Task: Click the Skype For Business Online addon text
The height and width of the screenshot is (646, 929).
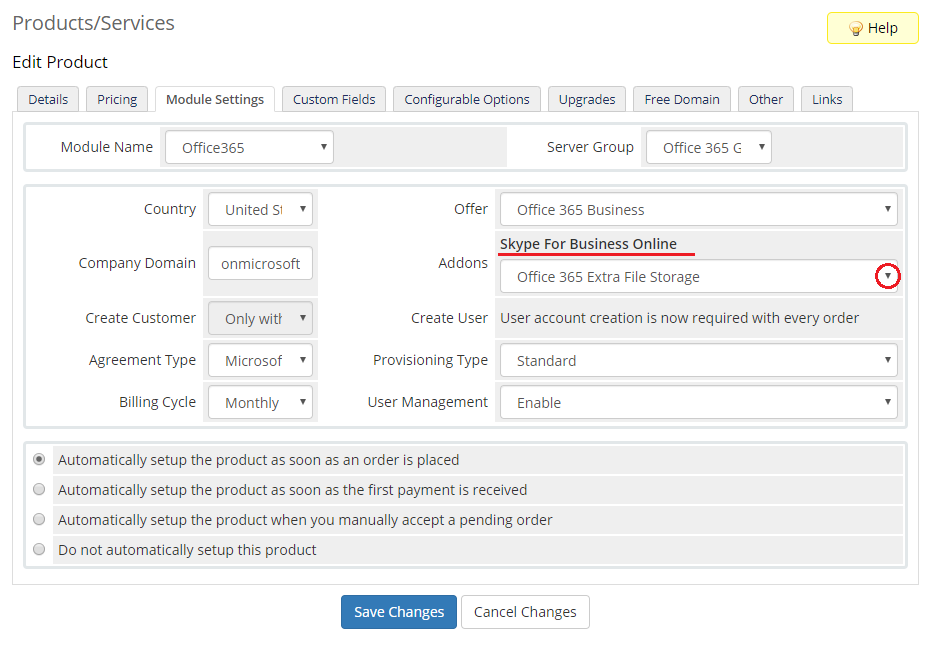Action: pos(588,244)
